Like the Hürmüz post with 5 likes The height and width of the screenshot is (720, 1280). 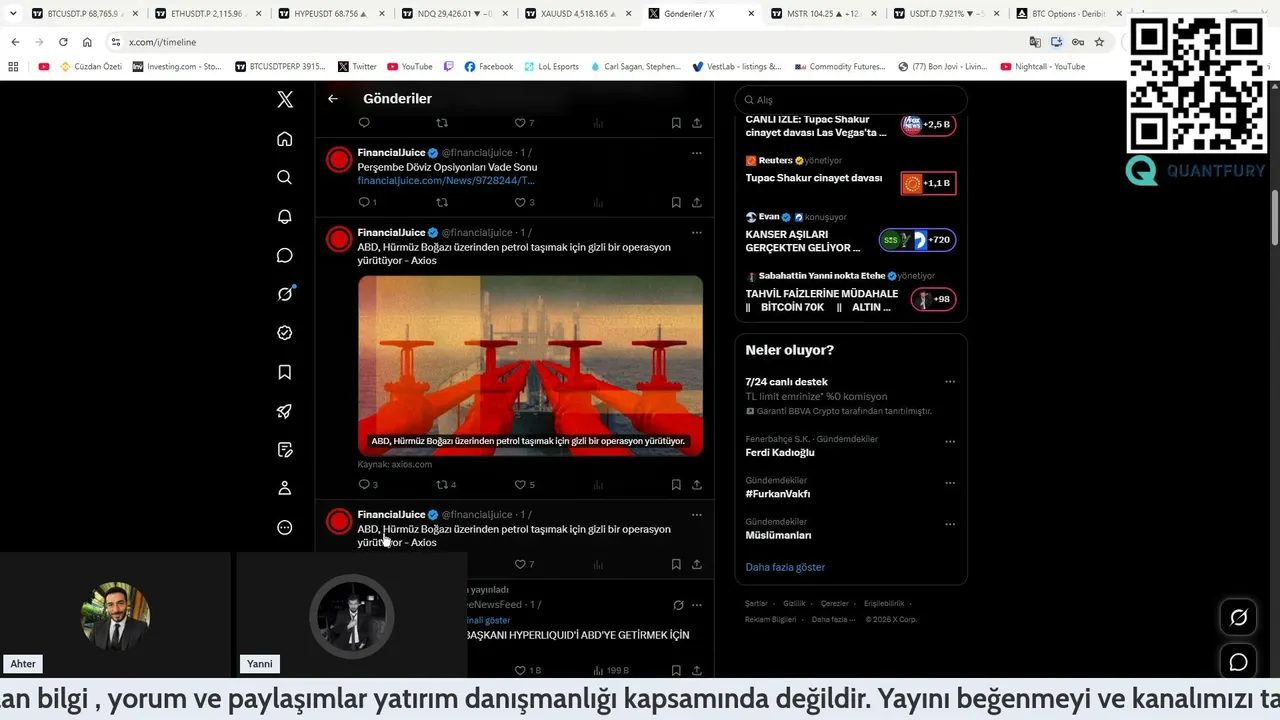pos(520,484)
